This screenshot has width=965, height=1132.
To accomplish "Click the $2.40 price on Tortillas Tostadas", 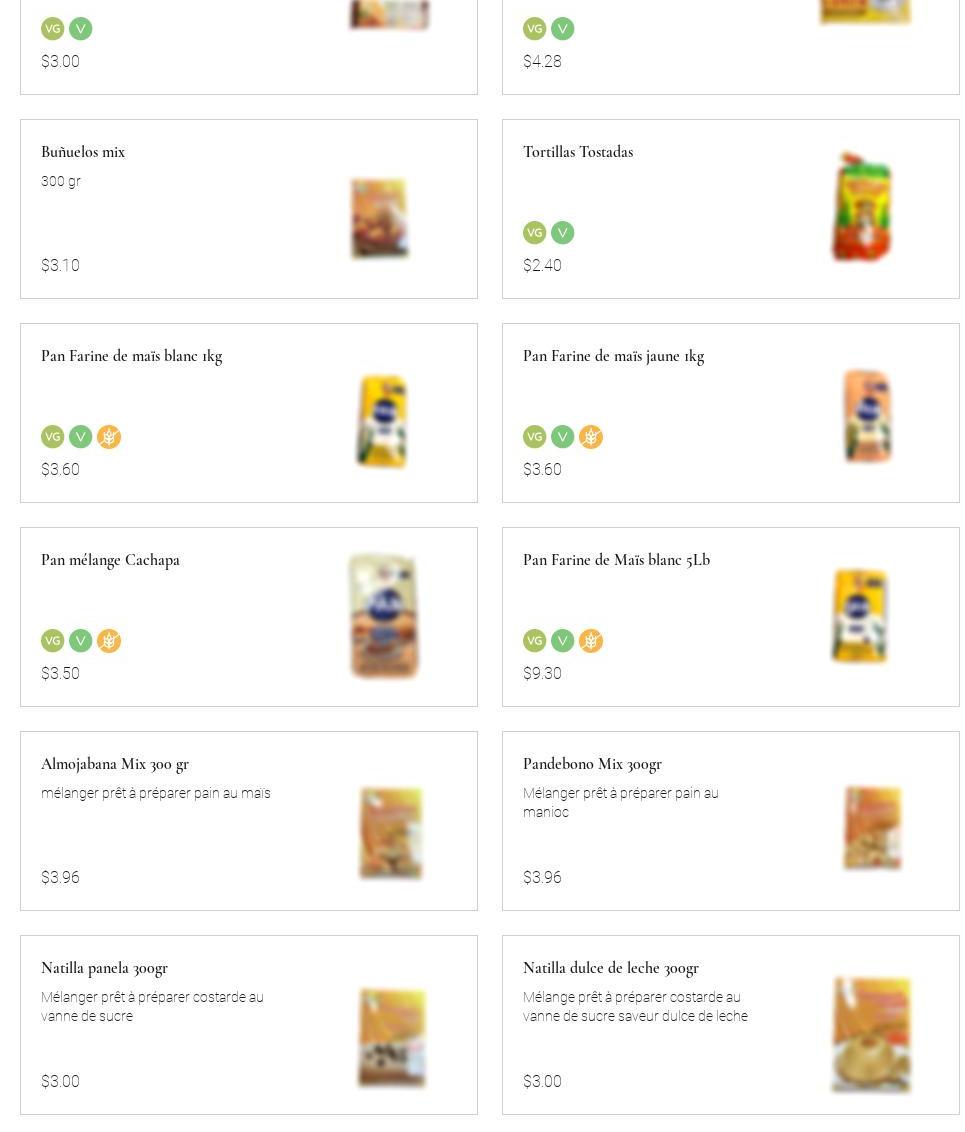I will coord(542,265).
